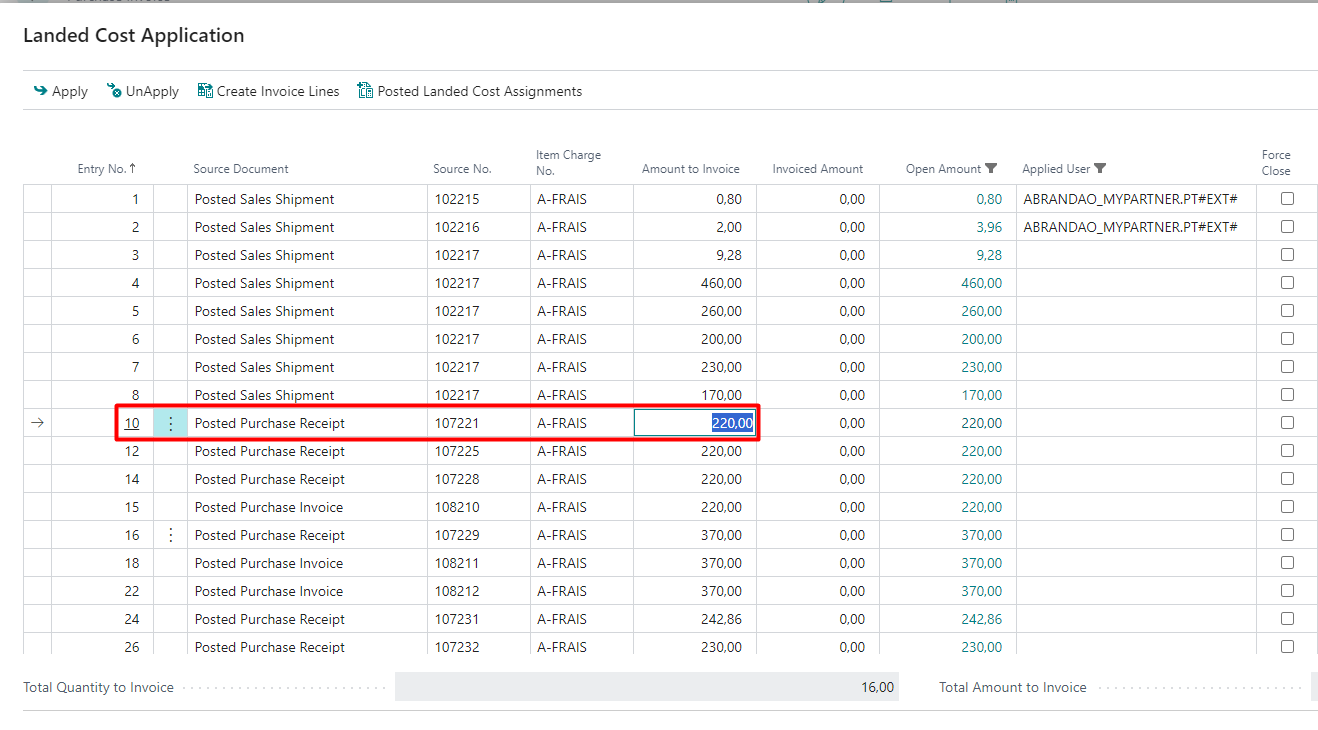Click the Apply arrow icon
The height and width of the screenshot is (730, 1318).
coord(40,91)
